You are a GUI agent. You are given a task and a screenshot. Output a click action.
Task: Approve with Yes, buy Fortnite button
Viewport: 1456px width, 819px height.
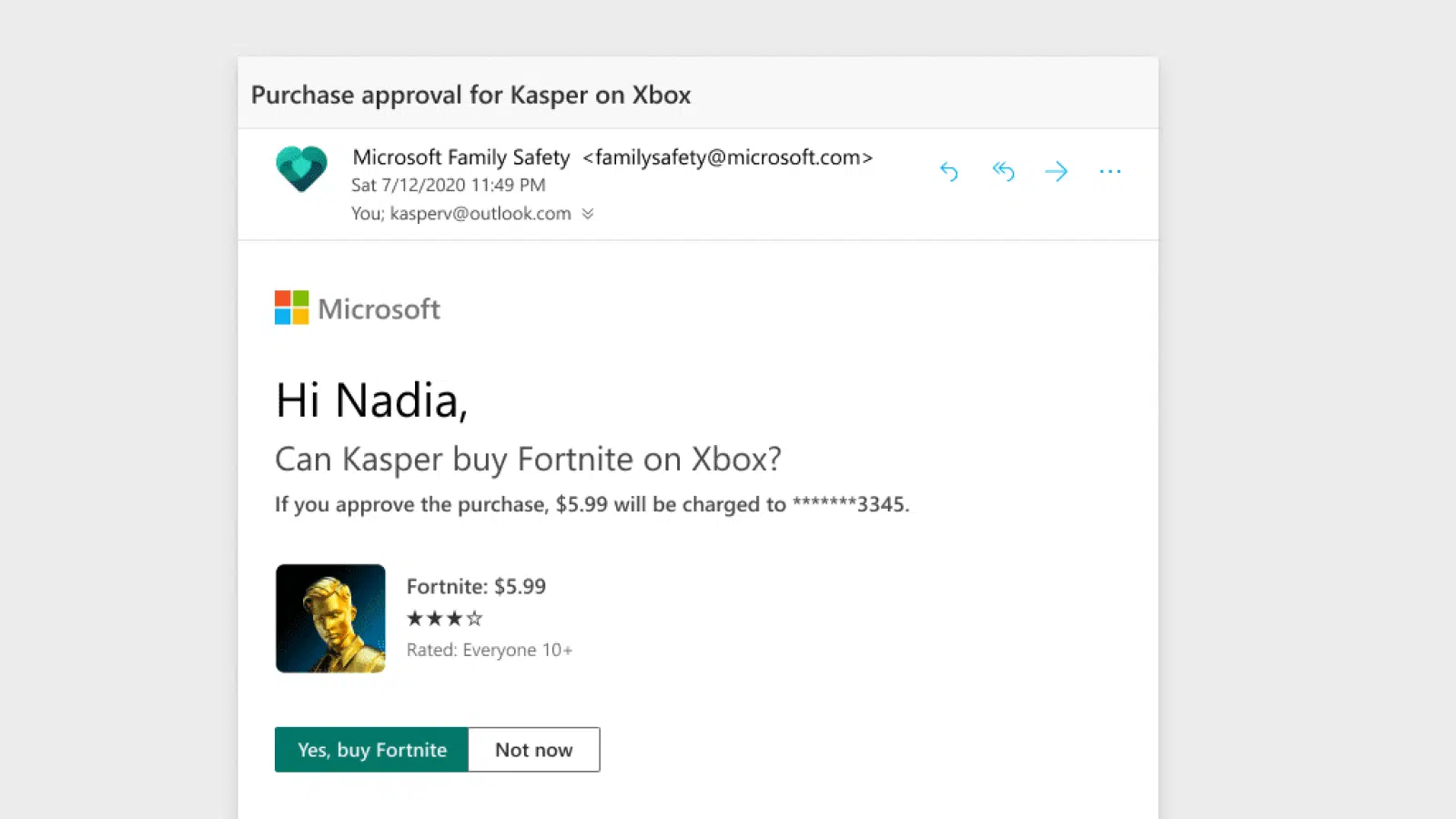[x=371, y=750]
